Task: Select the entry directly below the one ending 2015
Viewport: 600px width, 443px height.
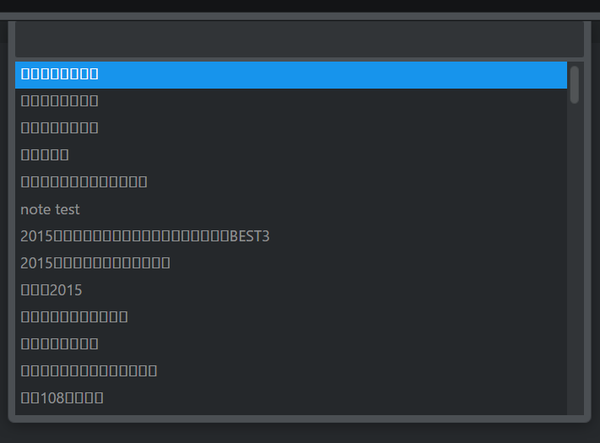Action: [291, 317]
